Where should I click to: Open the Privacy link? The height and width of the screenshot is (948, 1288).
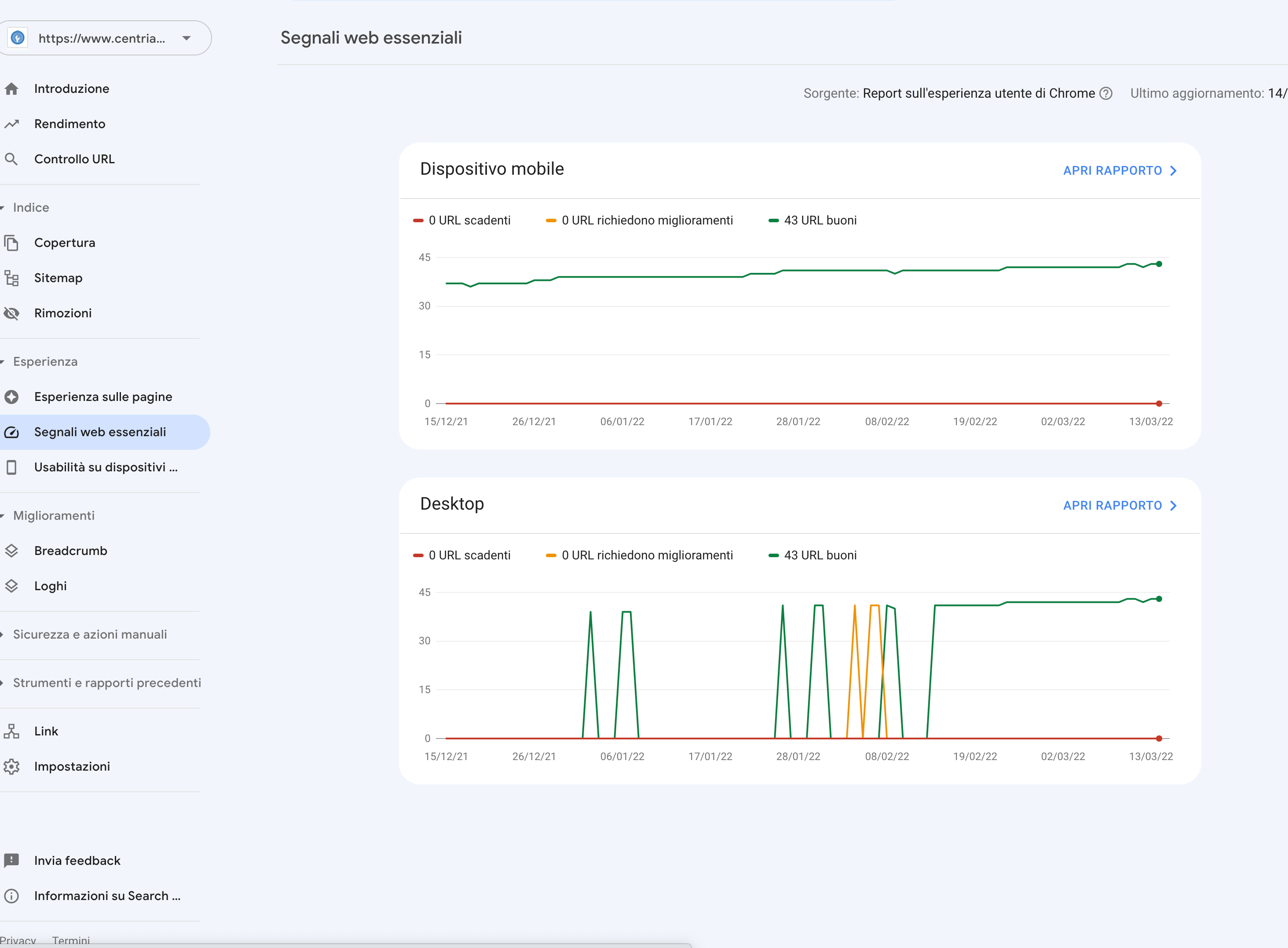pyautogui.click(x=17, y=941)
